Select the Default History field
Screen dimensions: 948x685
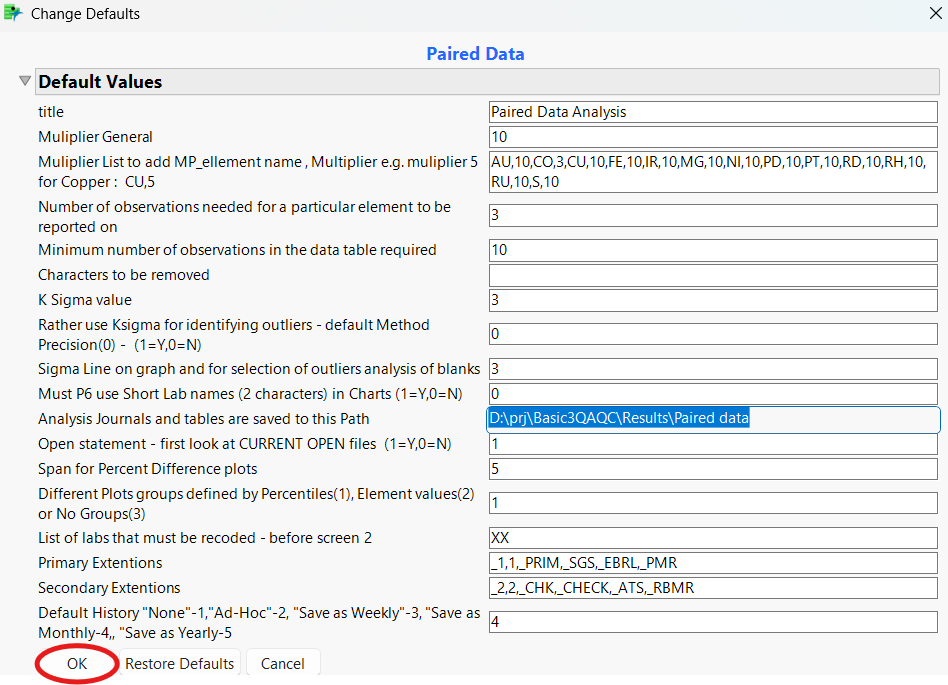[x=712, y=622]
